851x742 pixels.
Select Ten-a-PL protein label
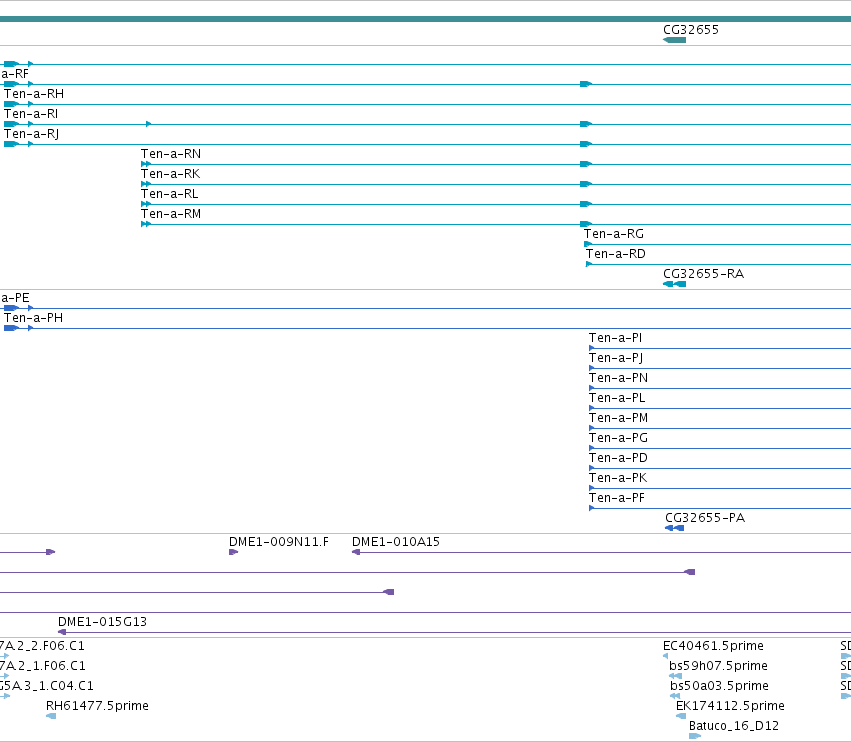click(617, 398)
